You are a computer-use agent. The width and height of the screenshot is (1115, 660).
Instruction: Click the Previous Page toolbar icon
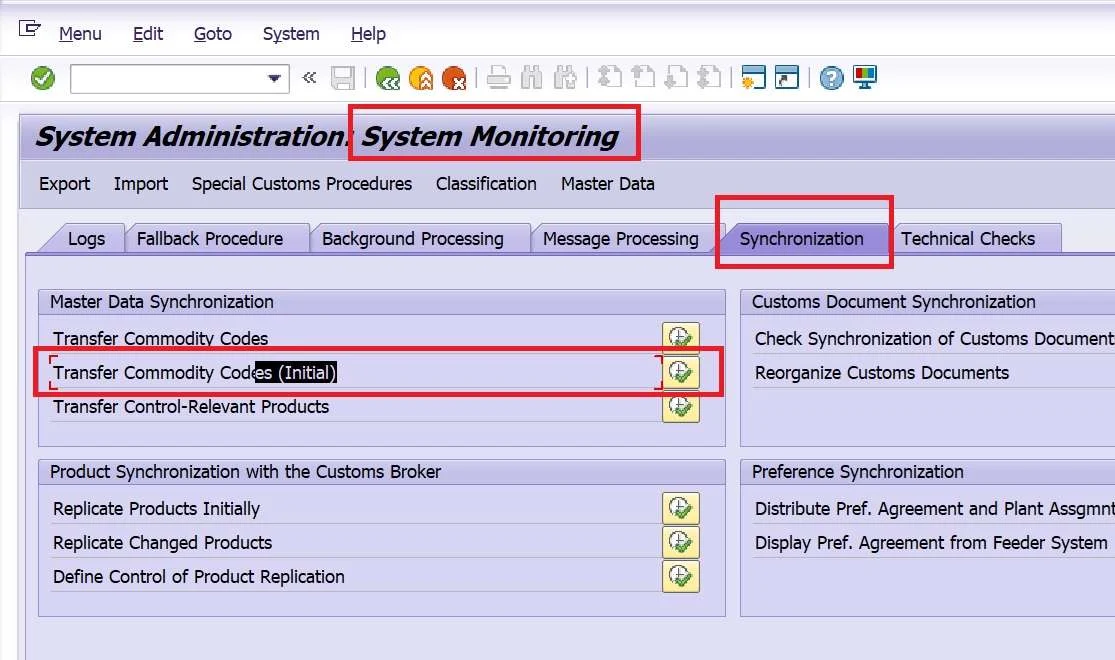coord(643,77)
